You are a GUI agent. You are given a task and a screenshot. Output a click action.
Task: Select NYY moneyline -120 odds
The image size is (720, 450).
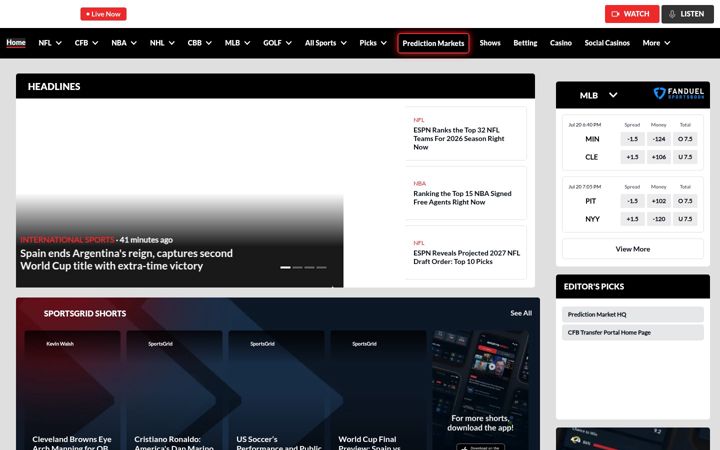pos(658,219)
